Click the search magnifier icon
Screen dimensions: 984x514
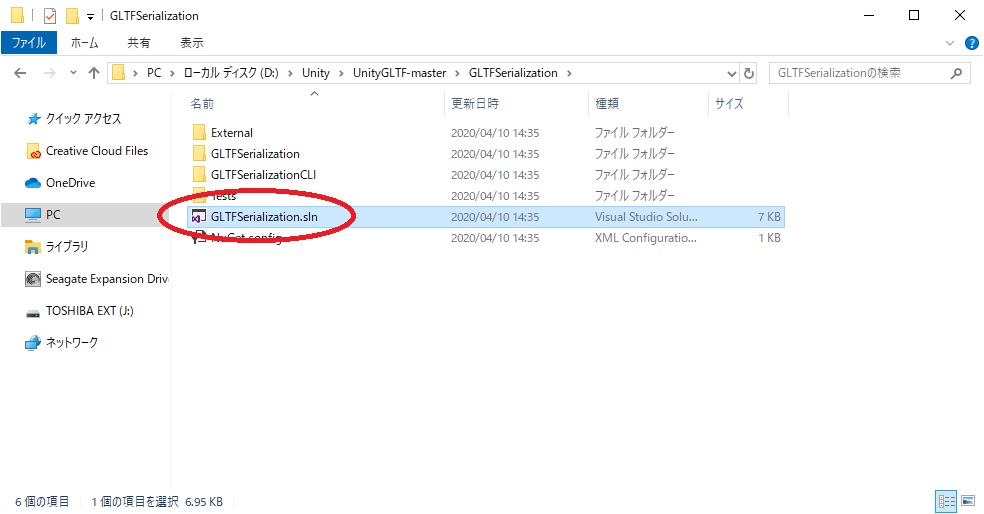point(956,73)
